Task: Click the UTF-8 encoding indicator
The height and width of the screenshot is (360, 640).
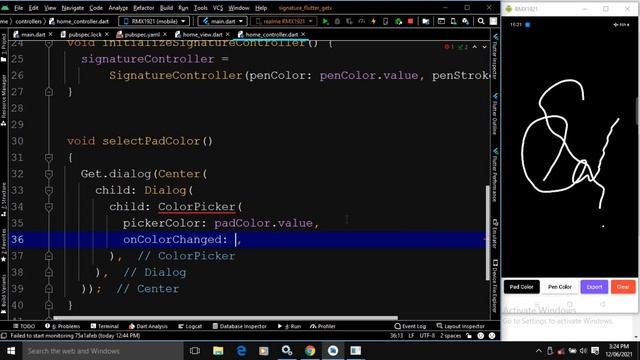Action: pyautogui.click(x=427, y=336)
